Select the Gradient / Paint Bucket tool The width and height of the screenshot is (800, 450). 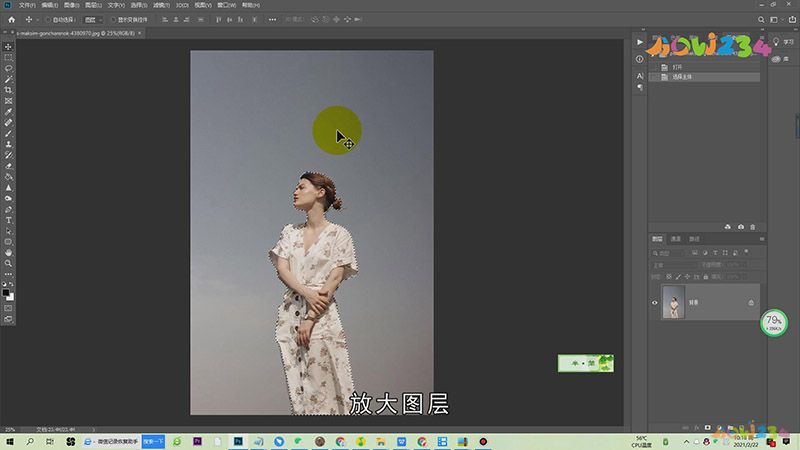click(x=8, y=177)
